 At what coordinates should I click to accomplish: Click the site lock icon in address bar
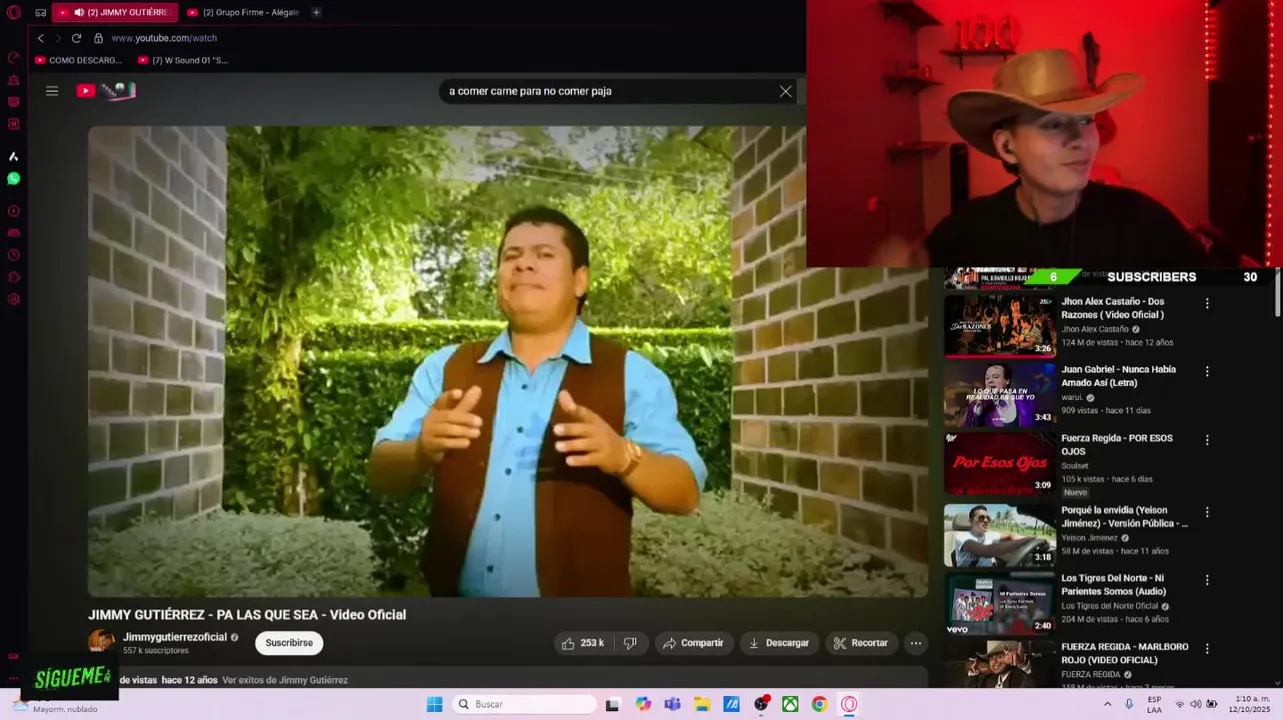point(98,38)
